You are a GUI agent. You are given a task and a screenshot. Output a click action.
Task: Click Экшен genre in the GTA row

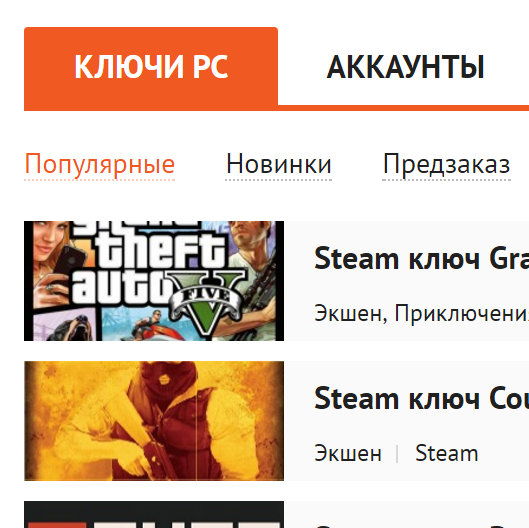tap(347, 313)
